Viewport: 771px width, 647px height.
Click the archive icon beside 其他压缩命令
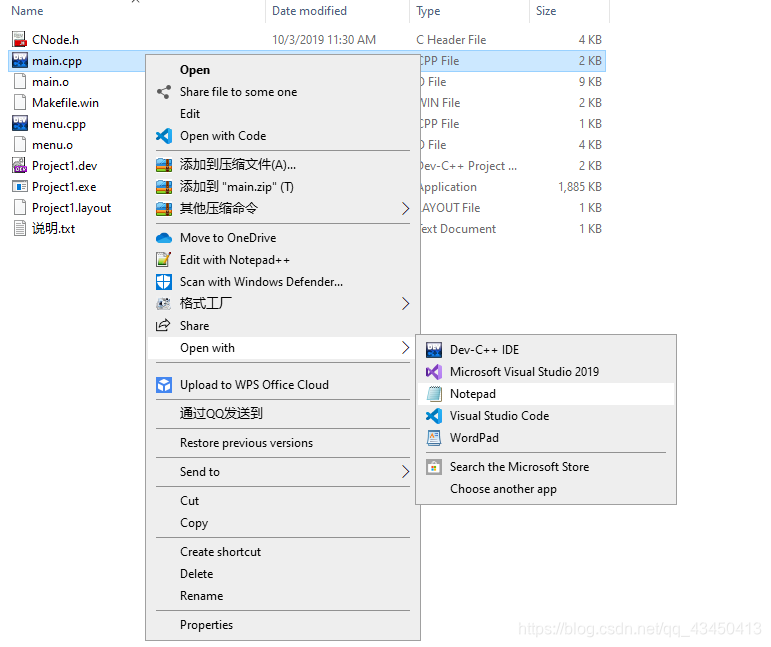pyautogui.click(x=164, y=208)
